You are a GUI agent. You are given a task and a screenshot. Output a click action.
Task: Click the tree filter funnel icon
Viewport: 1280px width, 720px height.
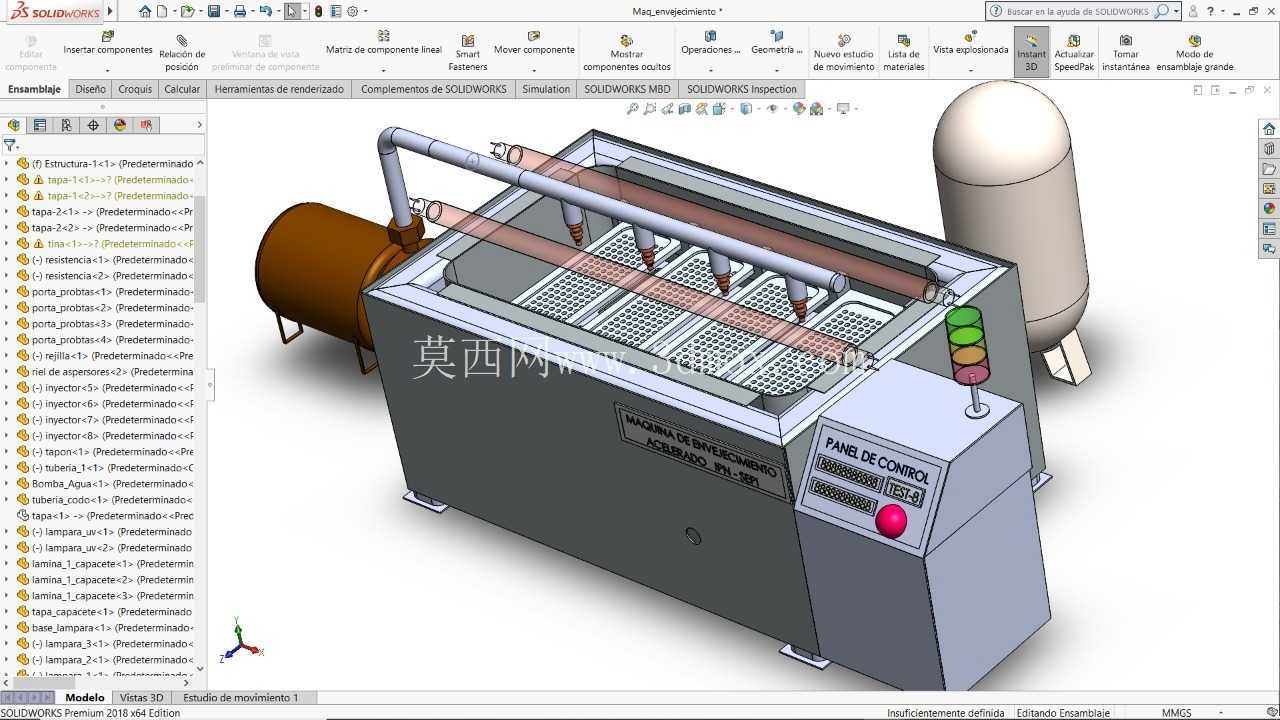pos(10,145)
